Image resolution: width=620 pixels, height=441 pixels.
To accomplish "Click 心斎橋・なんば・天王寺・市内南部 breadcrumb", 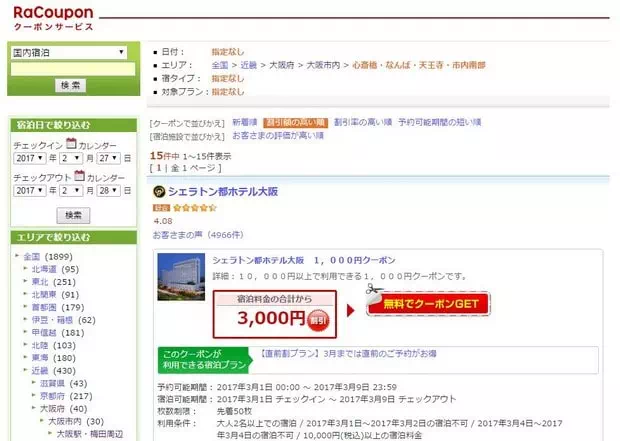I will (x=419, y=65).
